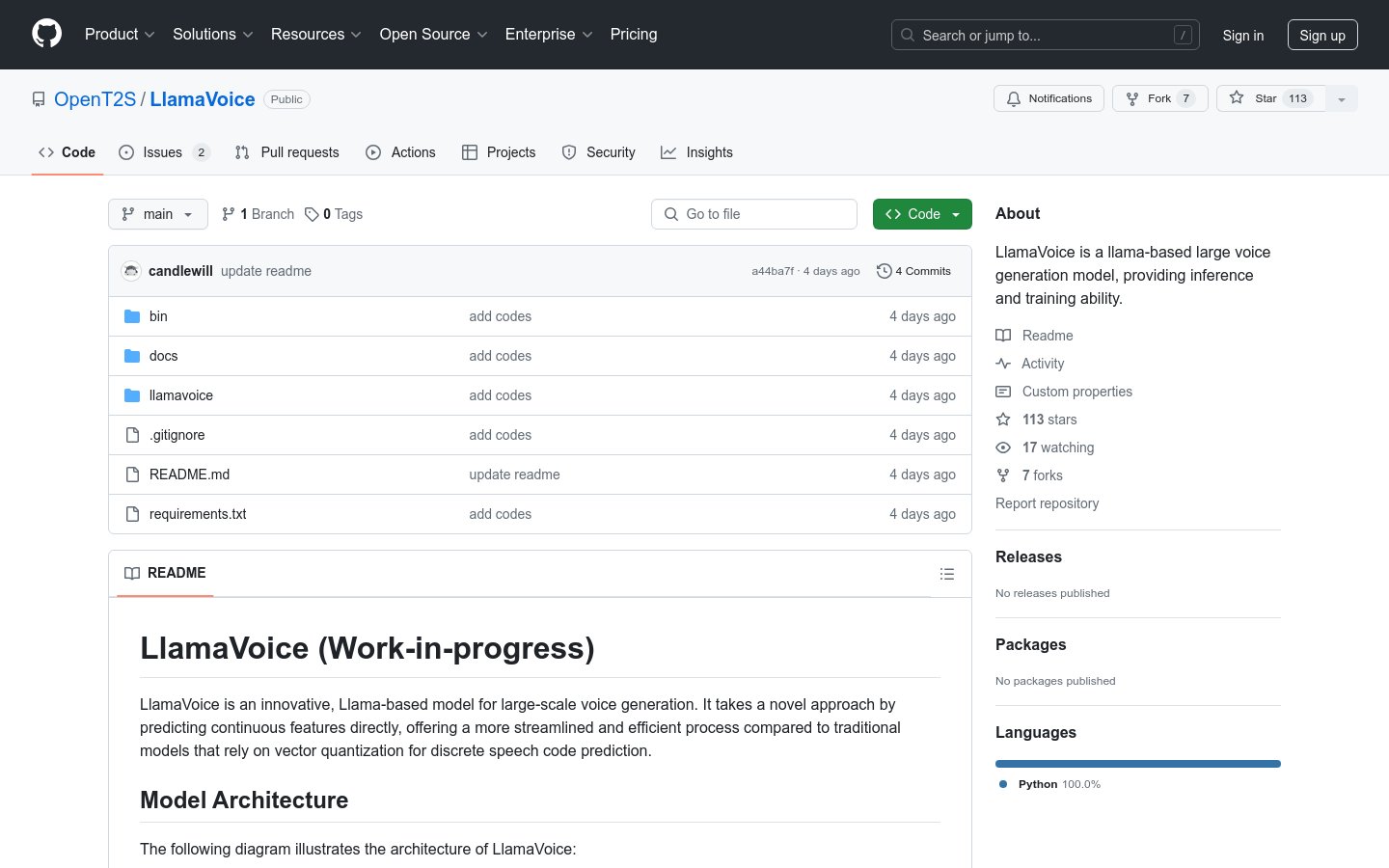The height and width of the screenshot is (868, 1389).
Task: Click the commits history clock icon
Action: [x=884, y=271]
